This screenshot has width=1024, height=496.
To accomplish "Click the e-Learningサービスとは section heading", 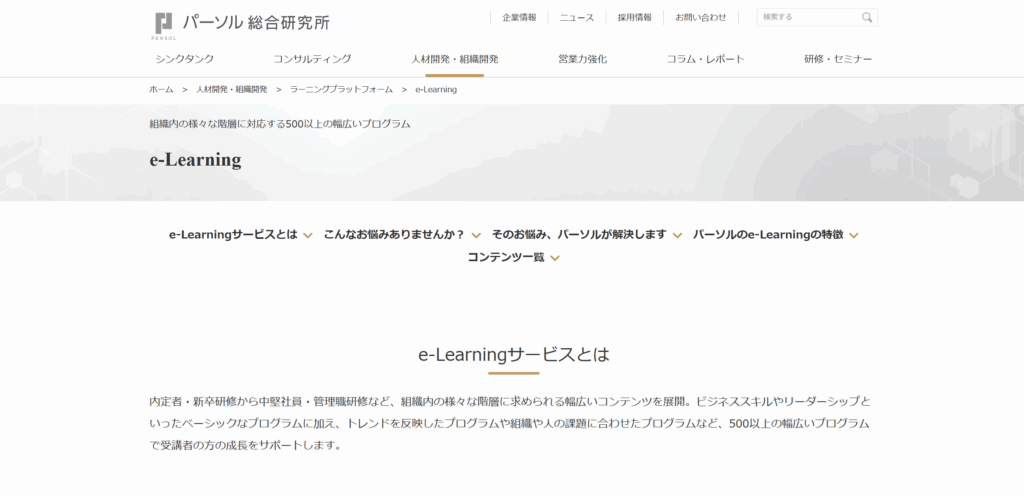I will click(513, 354).
